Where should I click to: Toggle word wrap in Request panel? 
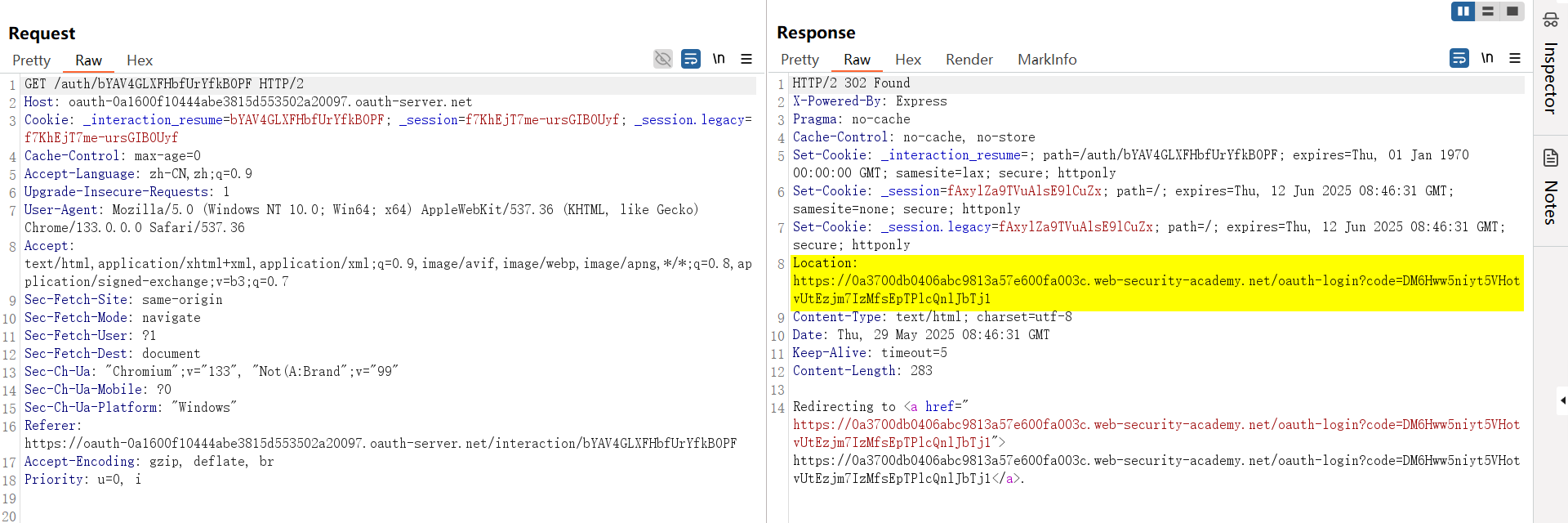pos(691,59)
